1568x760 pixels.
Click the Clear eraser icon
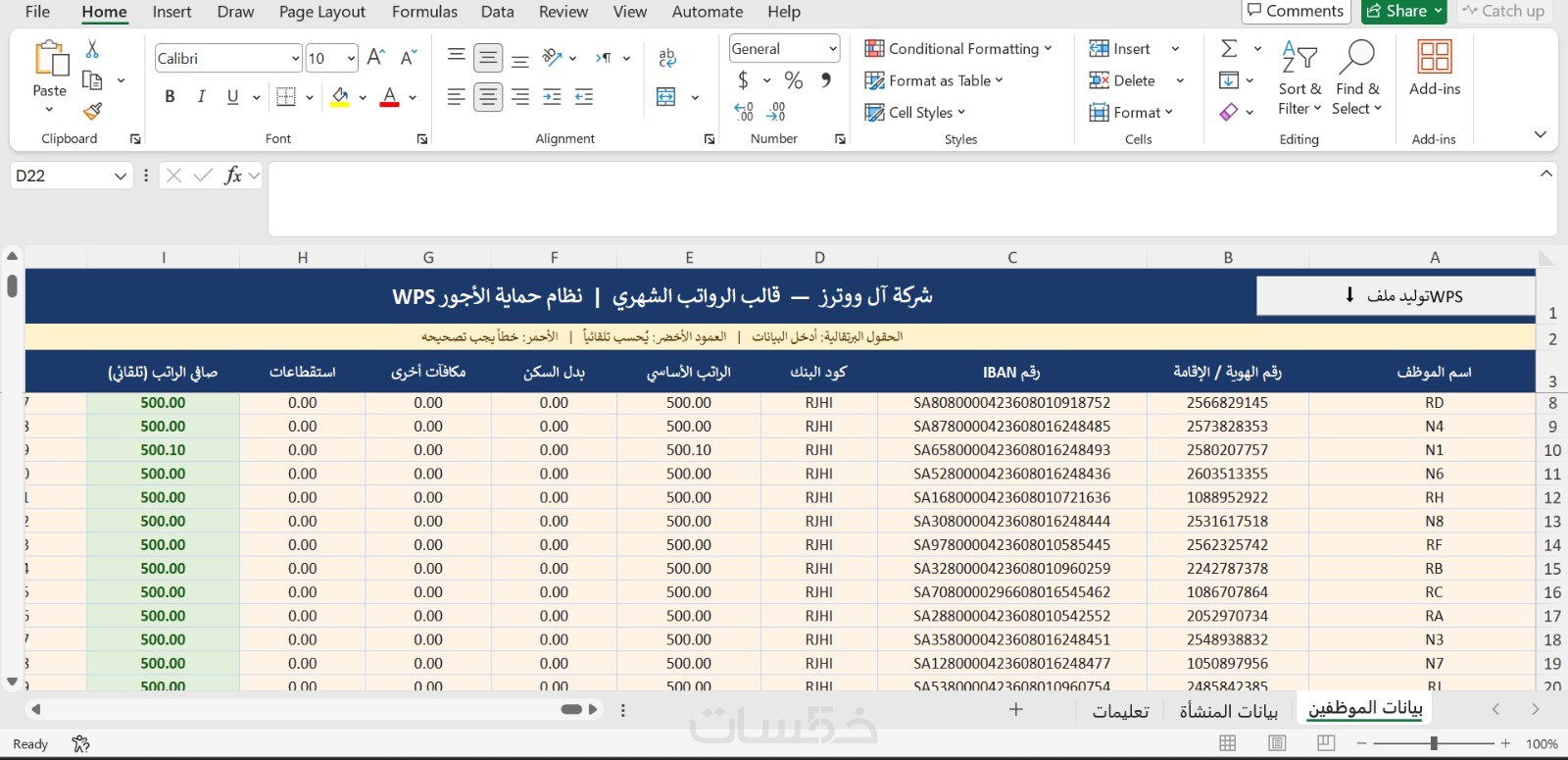(x=1229, y=112)
